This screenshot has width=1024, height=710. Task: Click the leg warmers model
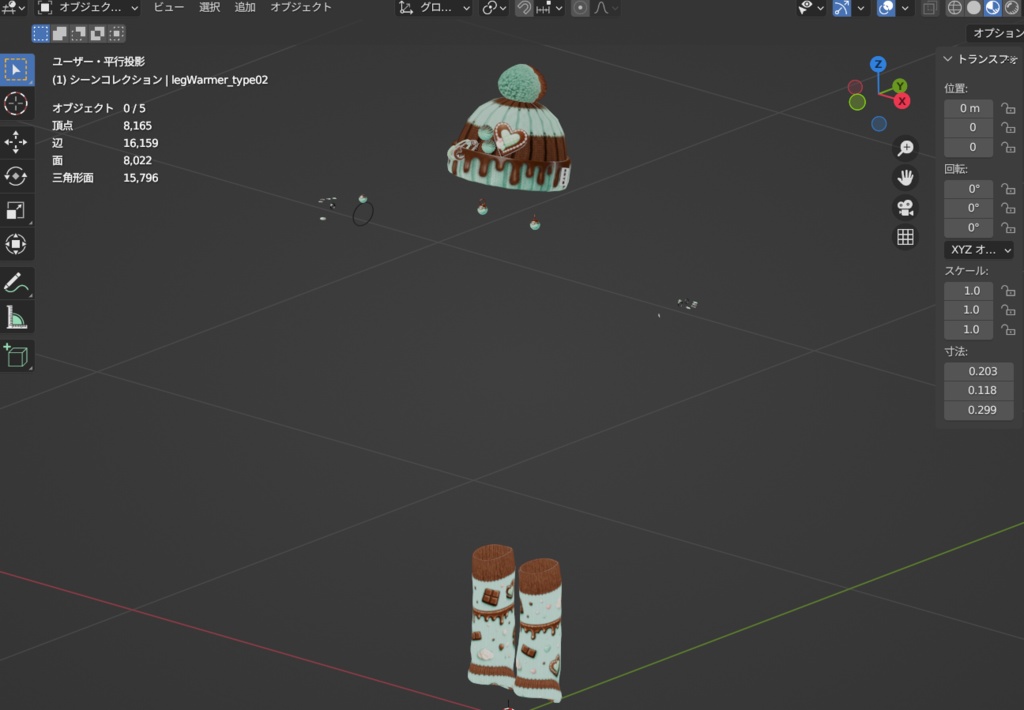pos(515,624)
